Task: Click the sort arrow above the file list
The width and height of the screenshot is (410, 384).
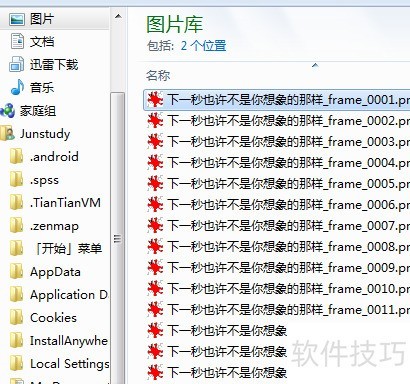Action: pos(315,65)
